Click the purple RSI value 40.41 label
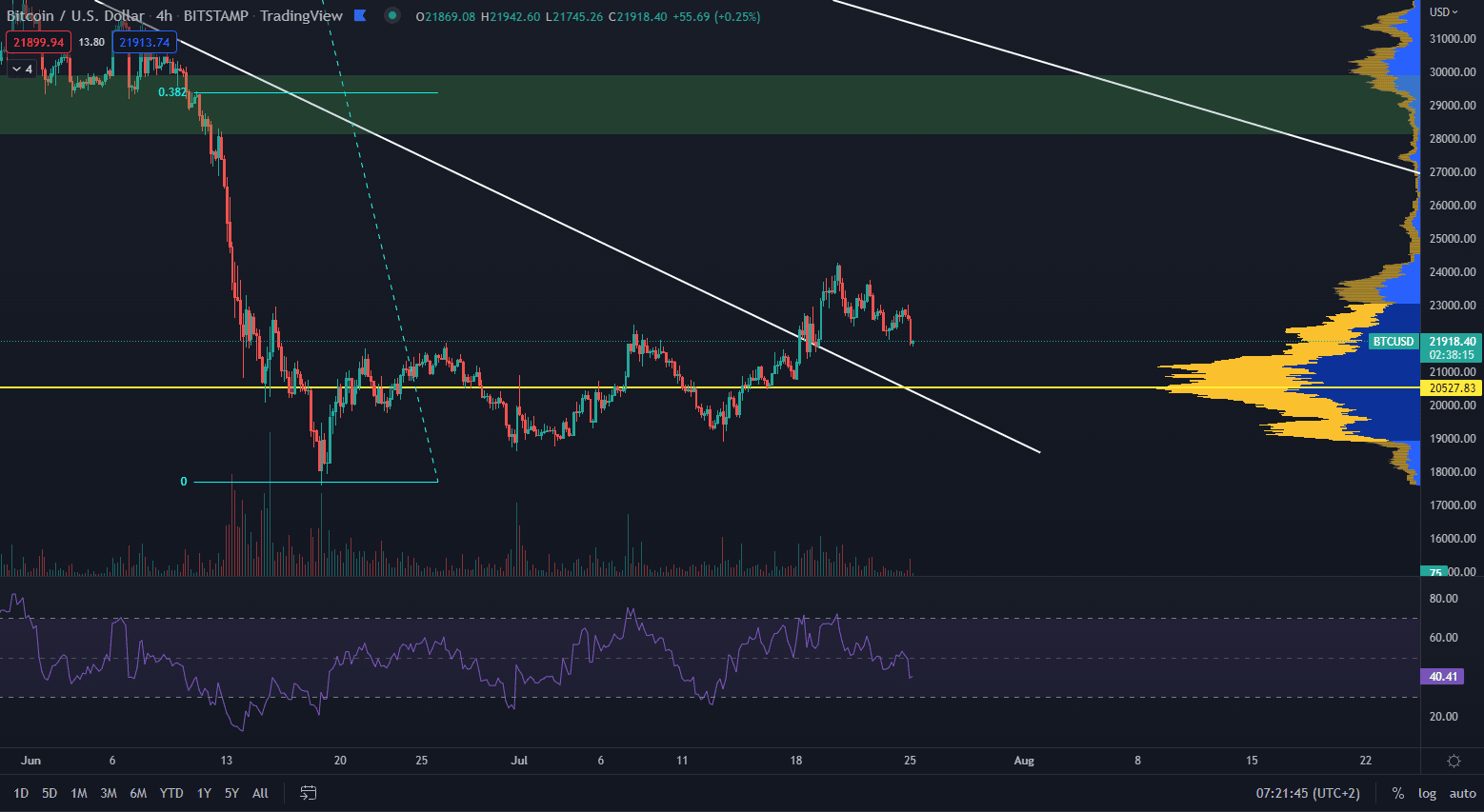This screenshot has height=812, width=1484. [x=1443, y=677]
